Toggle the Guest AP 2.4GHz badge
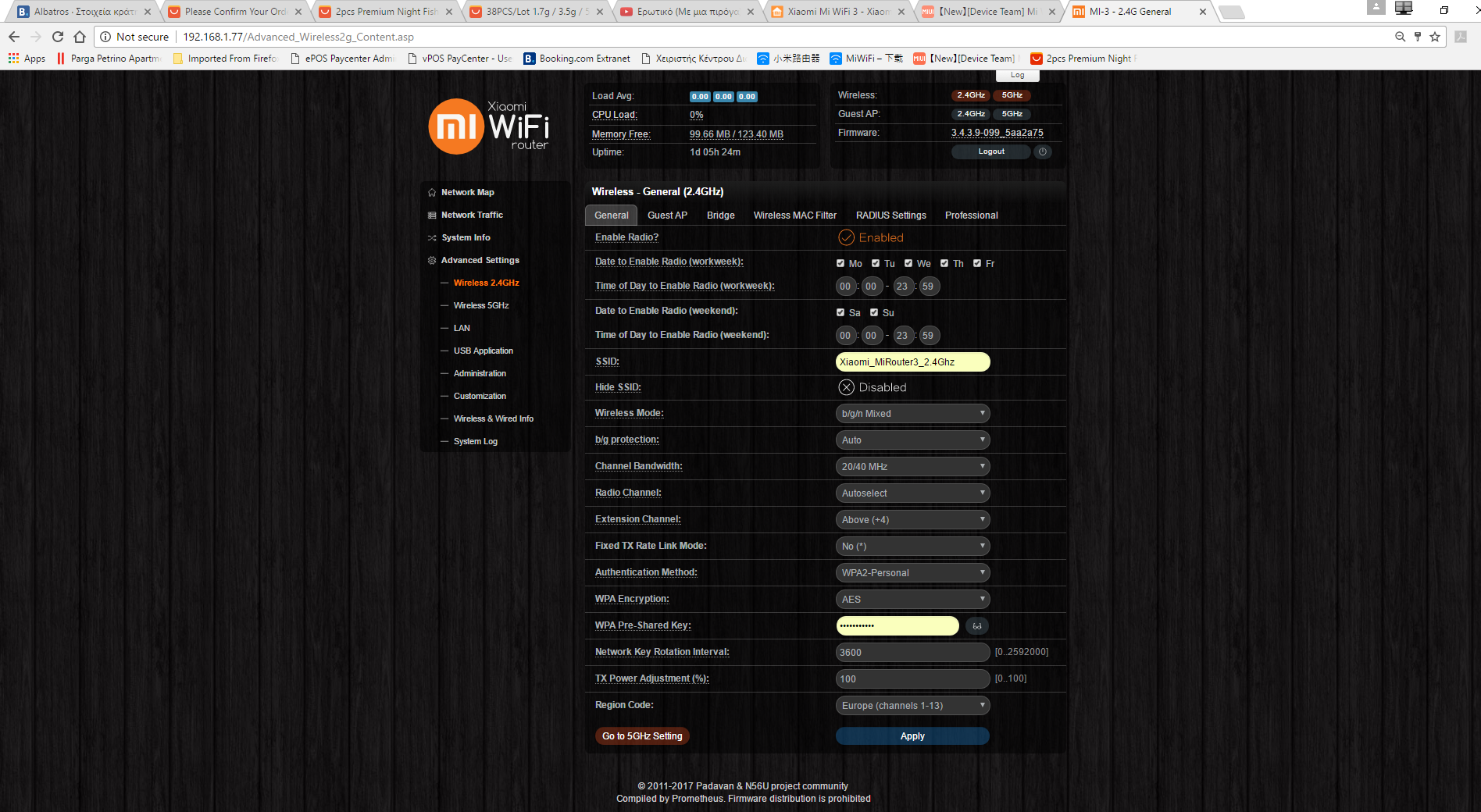 971,114
